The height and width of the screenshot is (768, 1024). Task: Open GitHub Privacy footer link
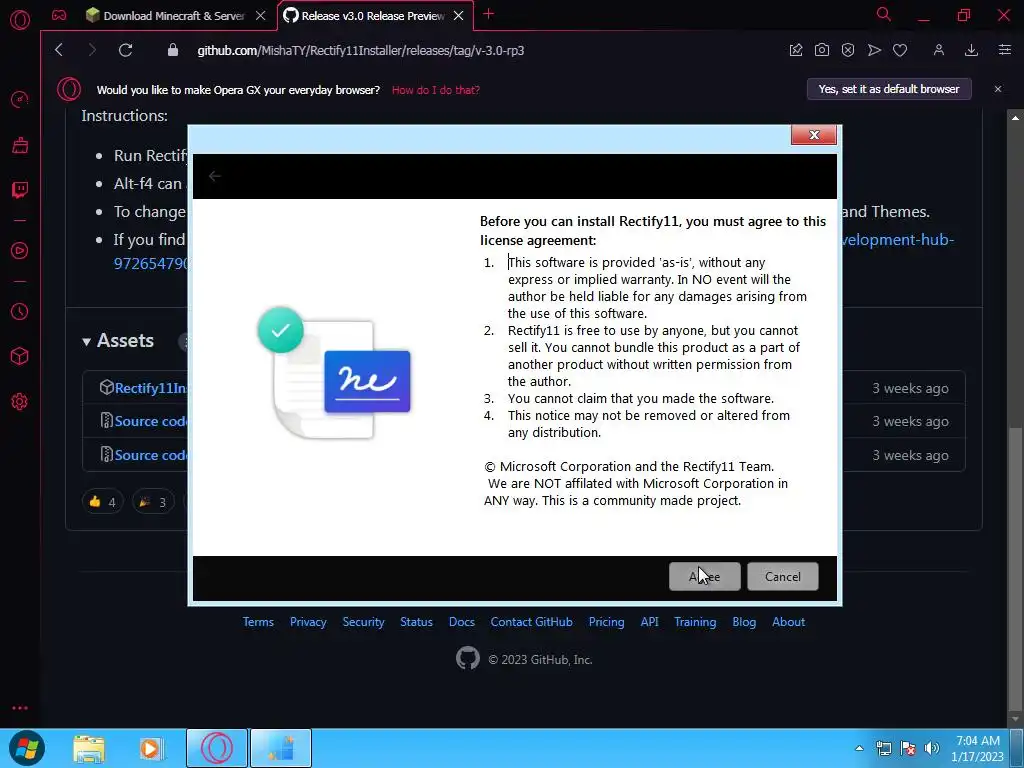308,622
